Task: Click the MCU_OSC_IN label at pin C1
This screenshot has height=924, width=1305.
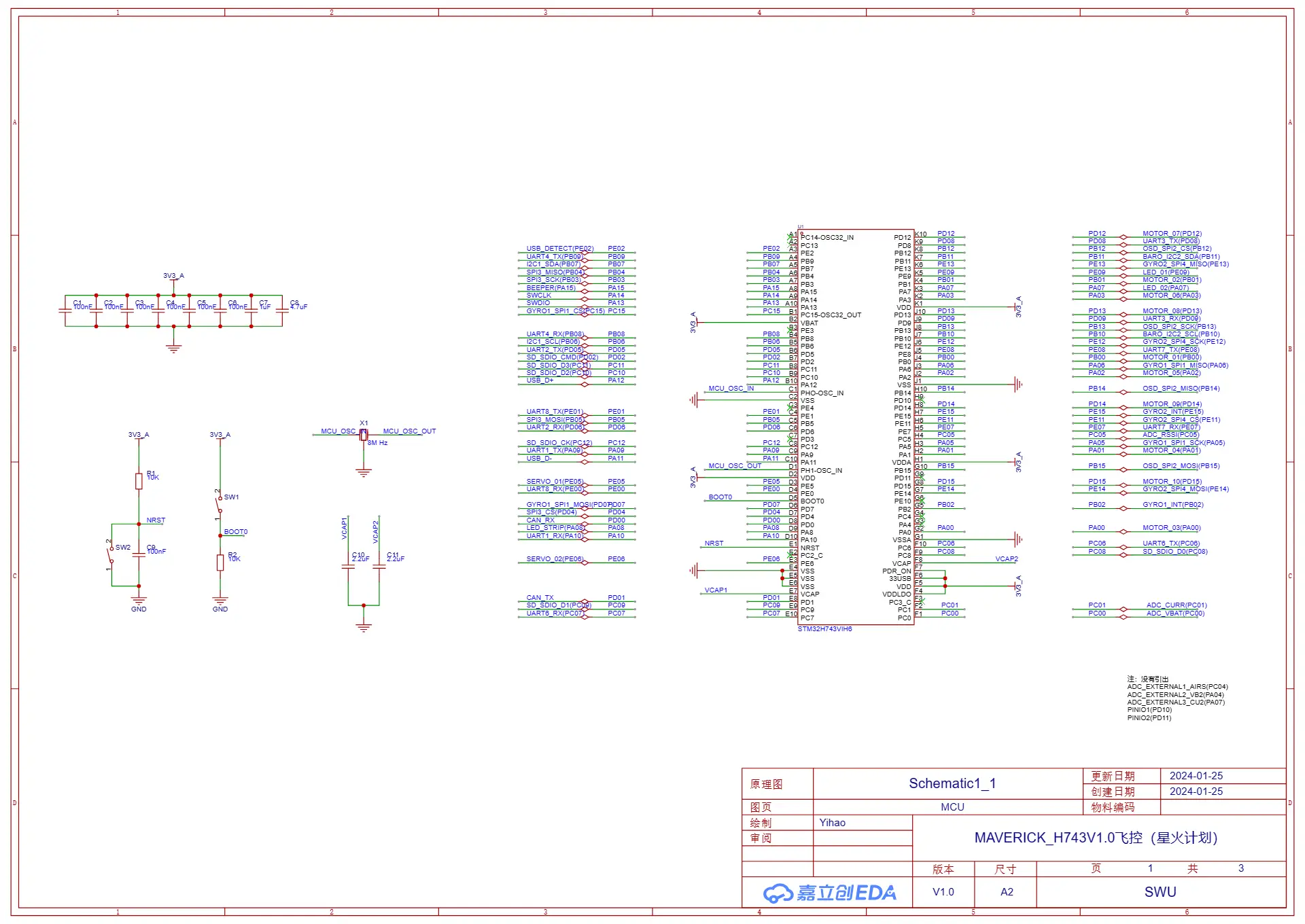Action: tap(731, 389)
